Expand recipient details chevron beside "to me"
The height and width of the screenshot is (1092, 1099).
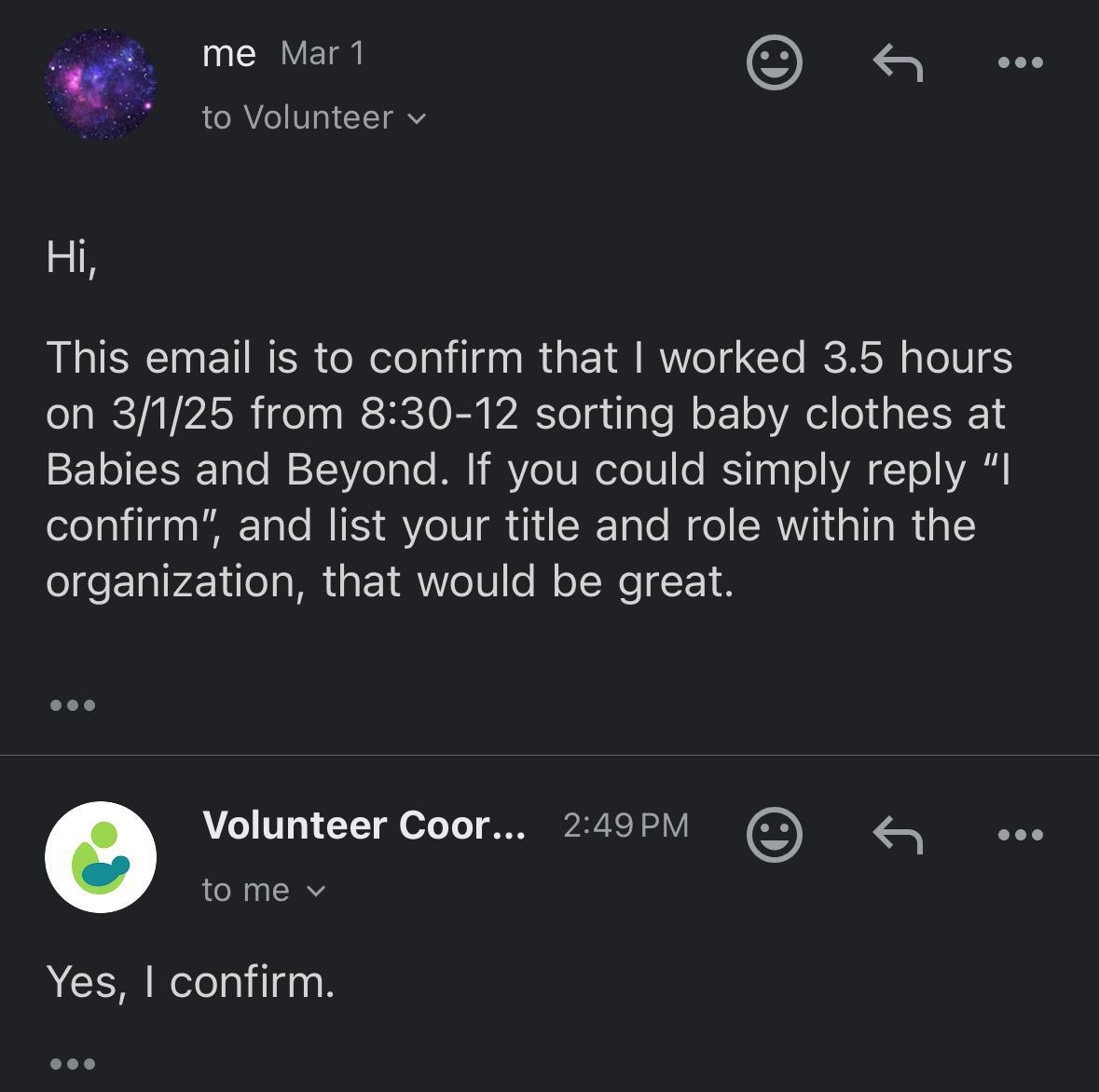pyautogui.click(x=316, y=892)
